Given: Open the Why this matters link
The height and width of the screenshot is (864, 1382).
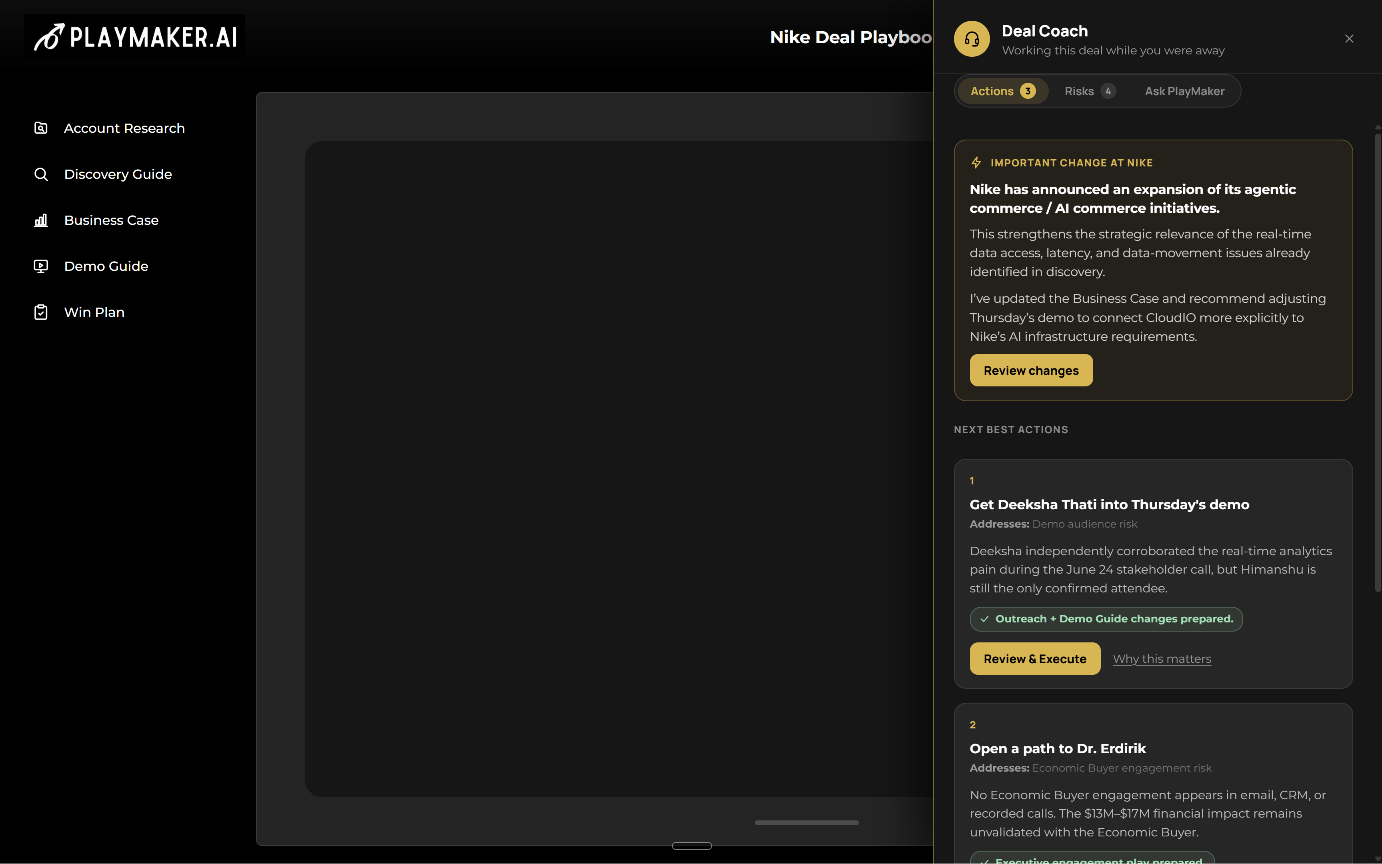Looking at the screenshot, I should [1162, 659].
